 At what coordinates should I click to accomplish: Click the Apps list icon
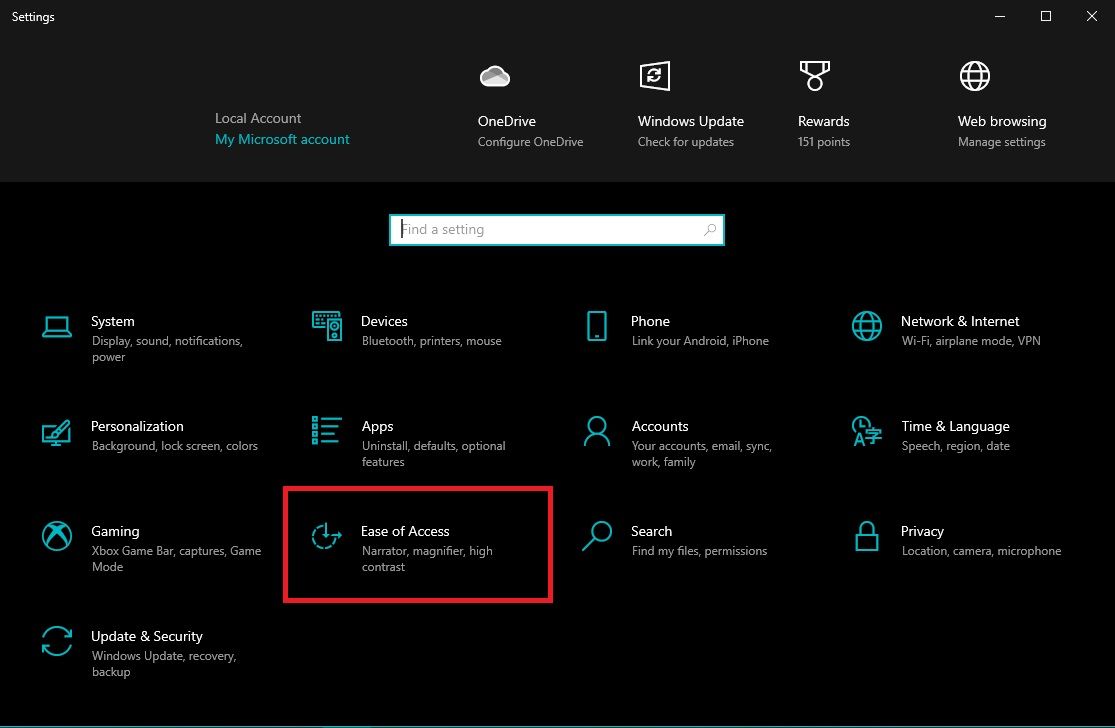[x=326, y=431]
